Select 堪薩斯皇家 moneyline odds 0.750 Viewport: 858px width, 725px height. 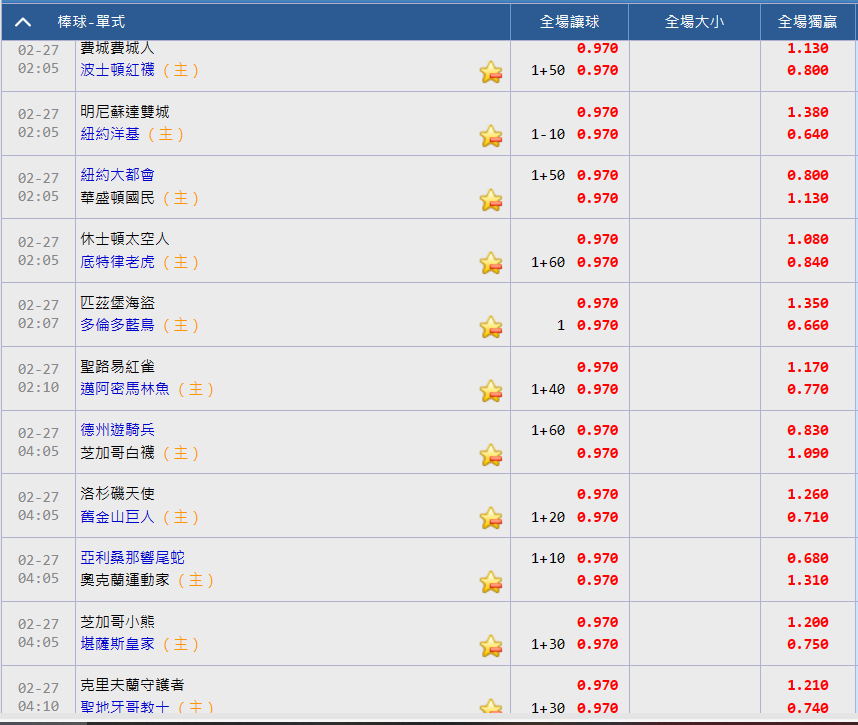[808, 644]
